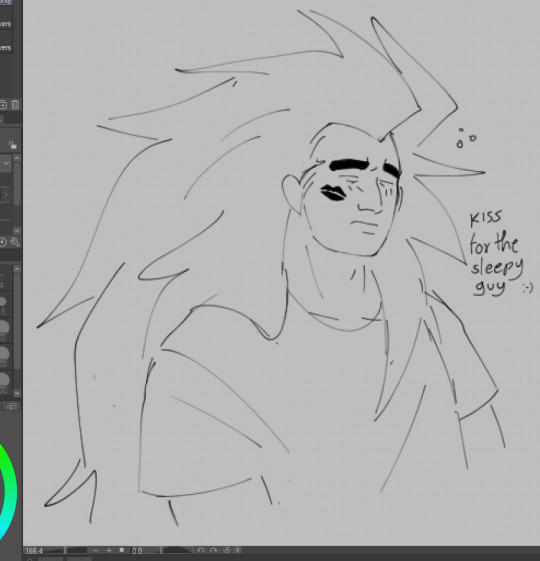Reset tool properties with the circular reset icon
The height and width of the screenshot is (561, 540).
[3, 242]
